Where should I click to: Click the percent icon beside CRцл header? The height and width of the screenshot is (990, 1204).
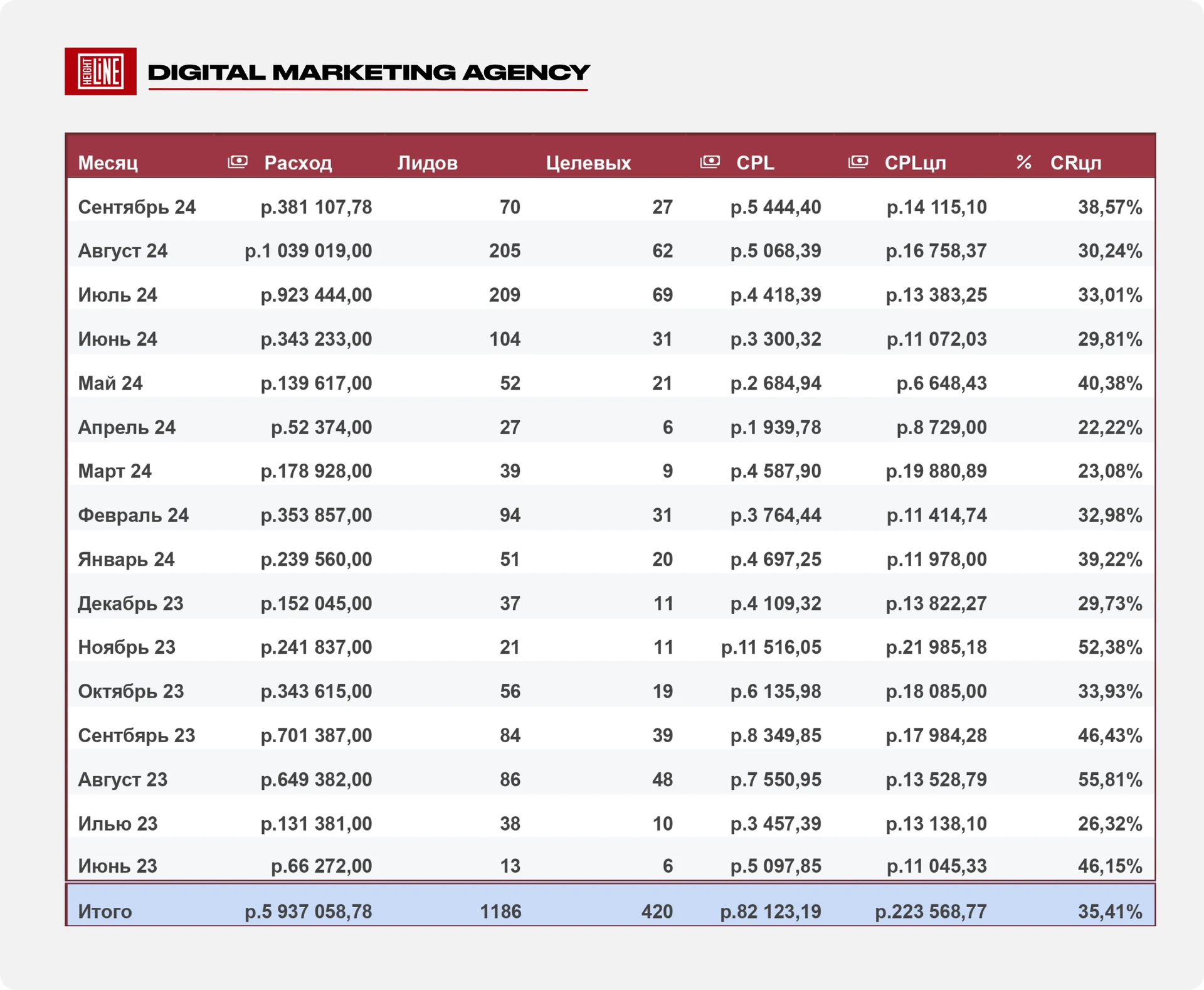click(1023, 162)
